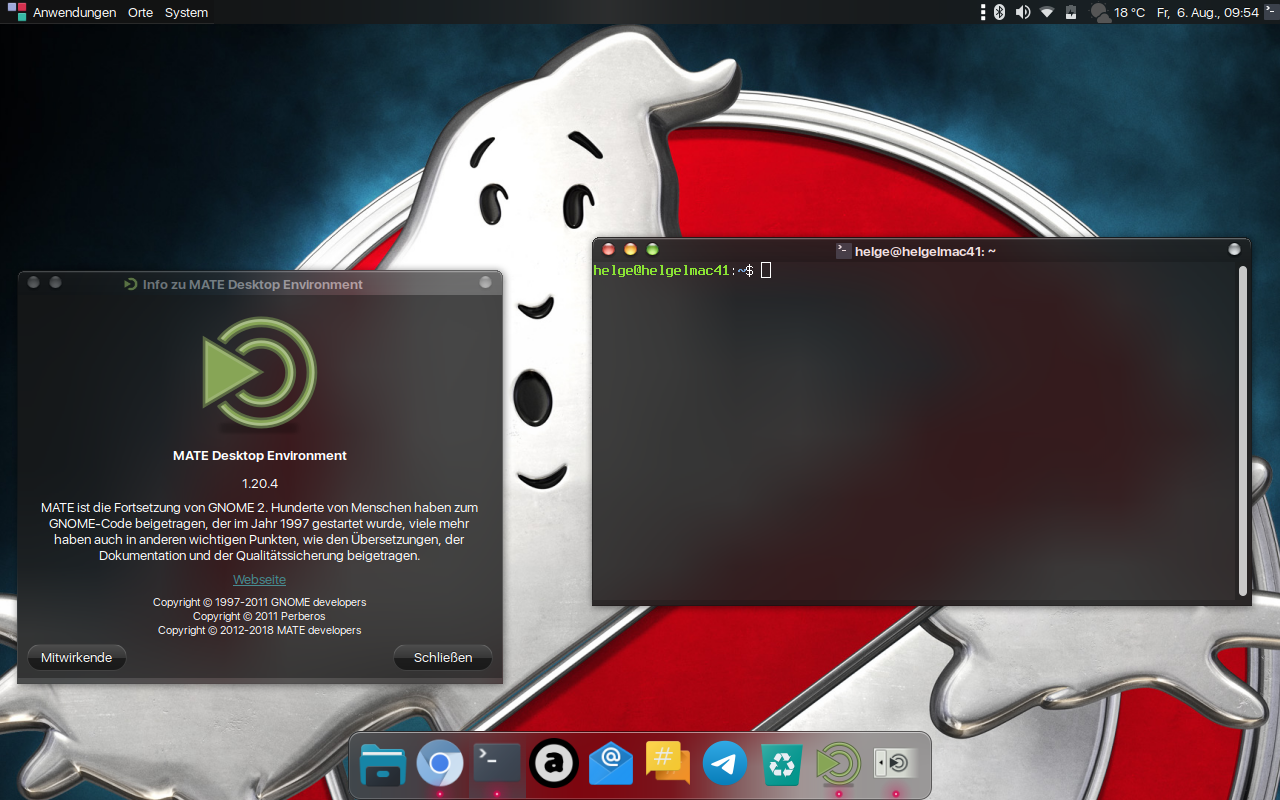Click the notification area handle dots
Image resolution: width=1280 pixels, height=800 pixels.
pos(984,12)
